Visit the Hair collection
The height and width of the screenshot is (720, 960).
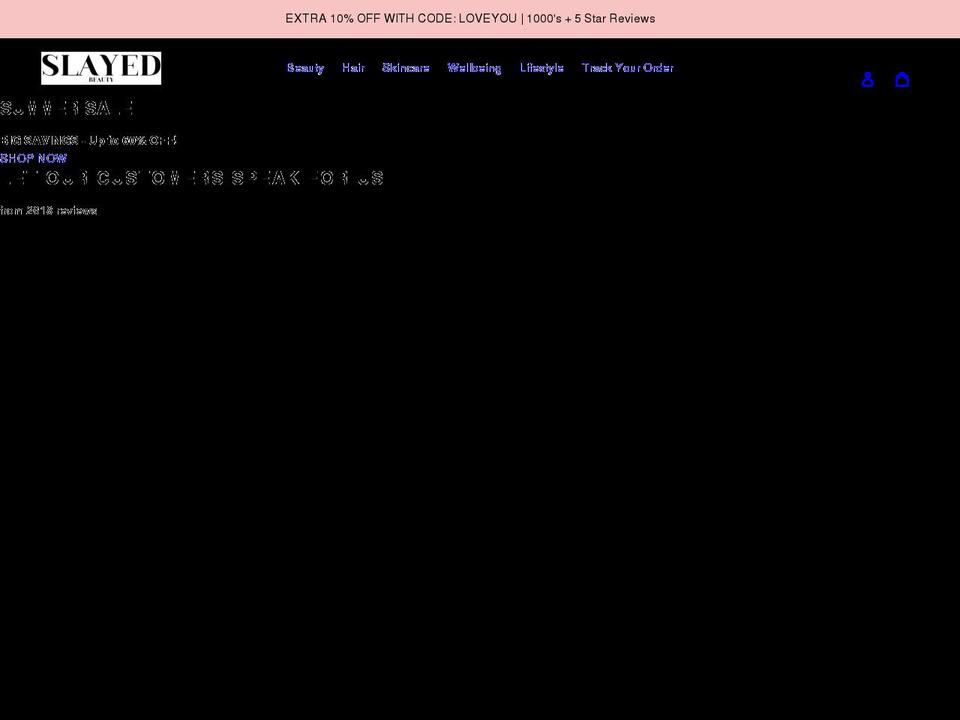coord(352,68)
